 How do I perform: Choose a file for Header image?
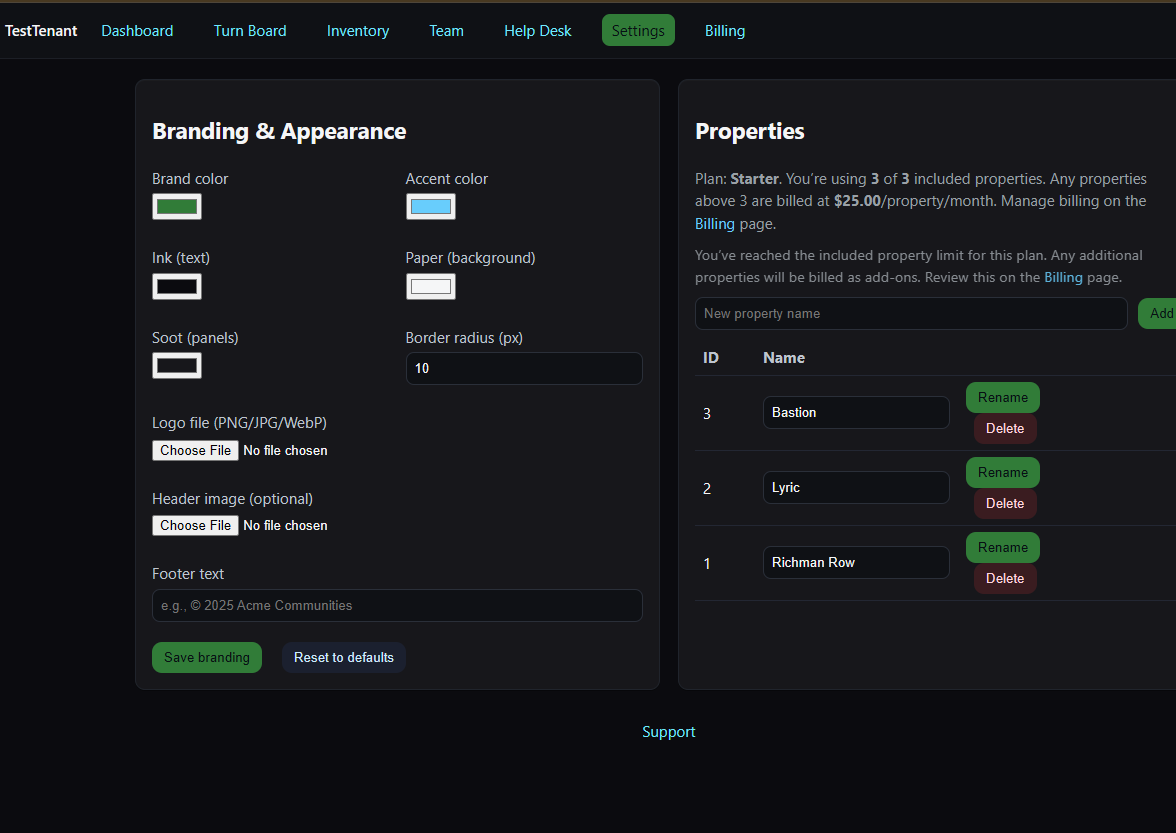click(x=196, y=526)
